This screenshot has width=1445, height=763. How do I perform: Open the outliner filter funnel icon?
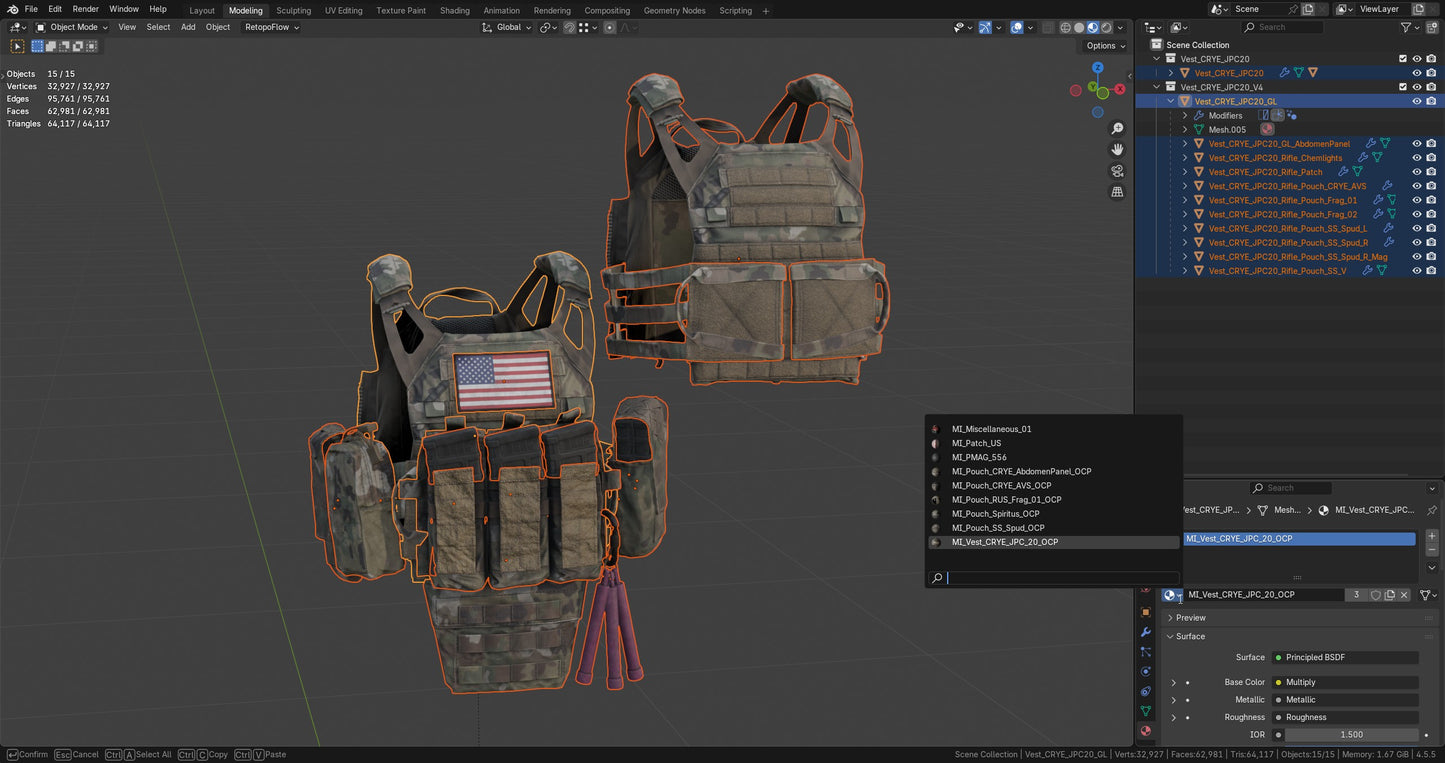coord(1406,27)
